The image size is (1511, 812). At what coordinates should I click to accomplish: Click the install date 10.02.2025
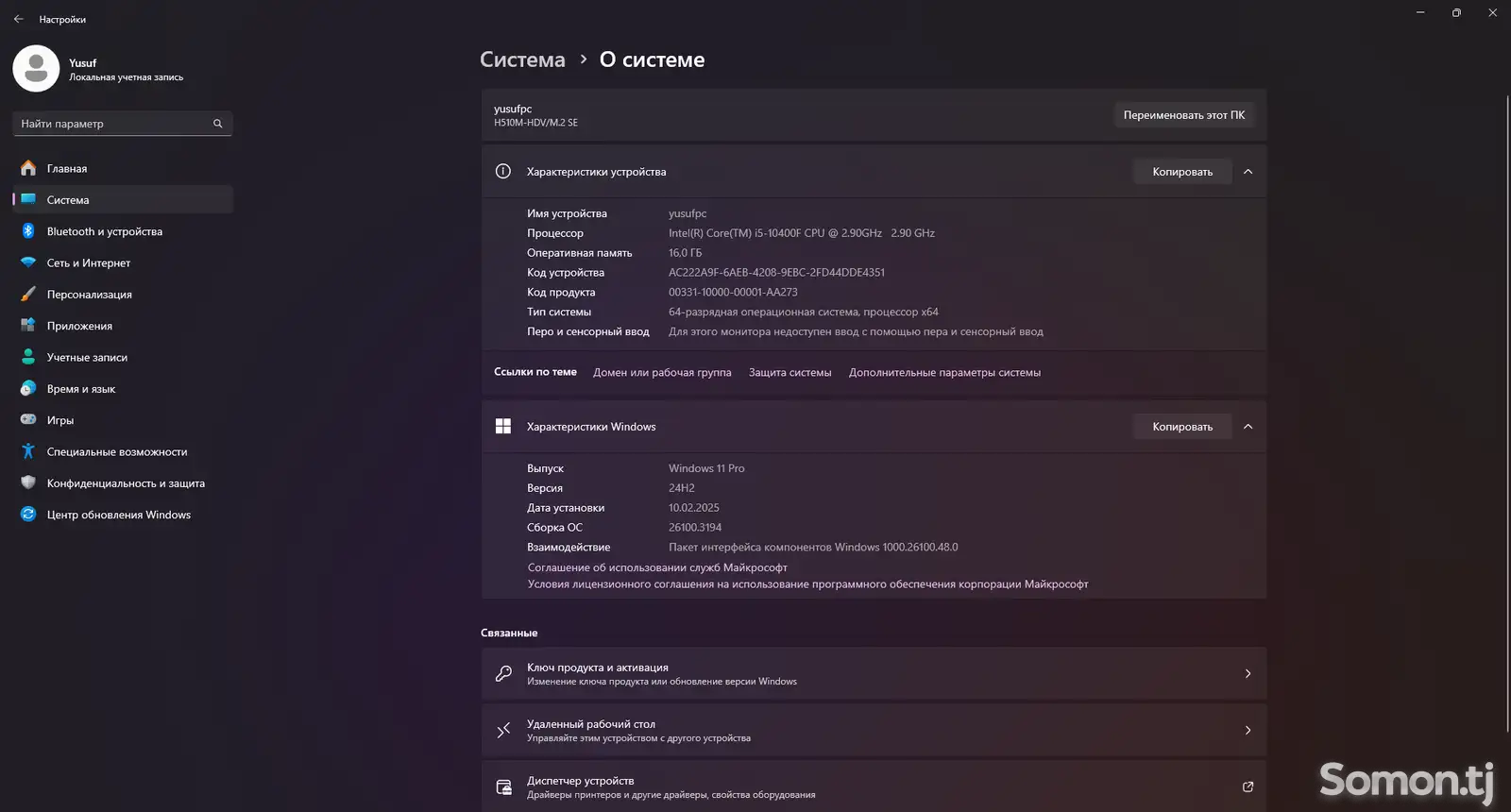pyautogui.click(x=693, y=507)
